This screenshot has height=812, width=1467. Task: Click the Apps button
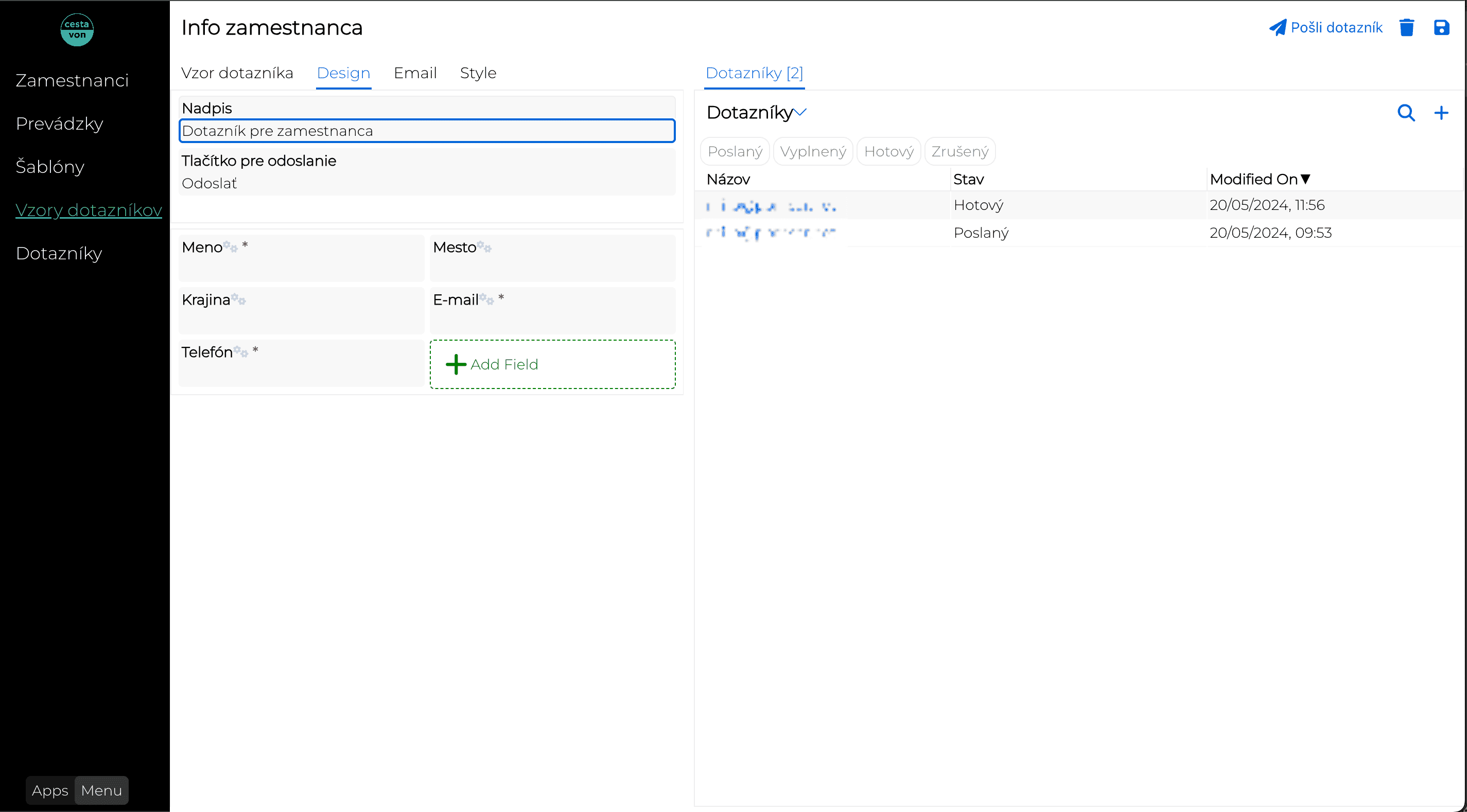click(x=50, y=790)
